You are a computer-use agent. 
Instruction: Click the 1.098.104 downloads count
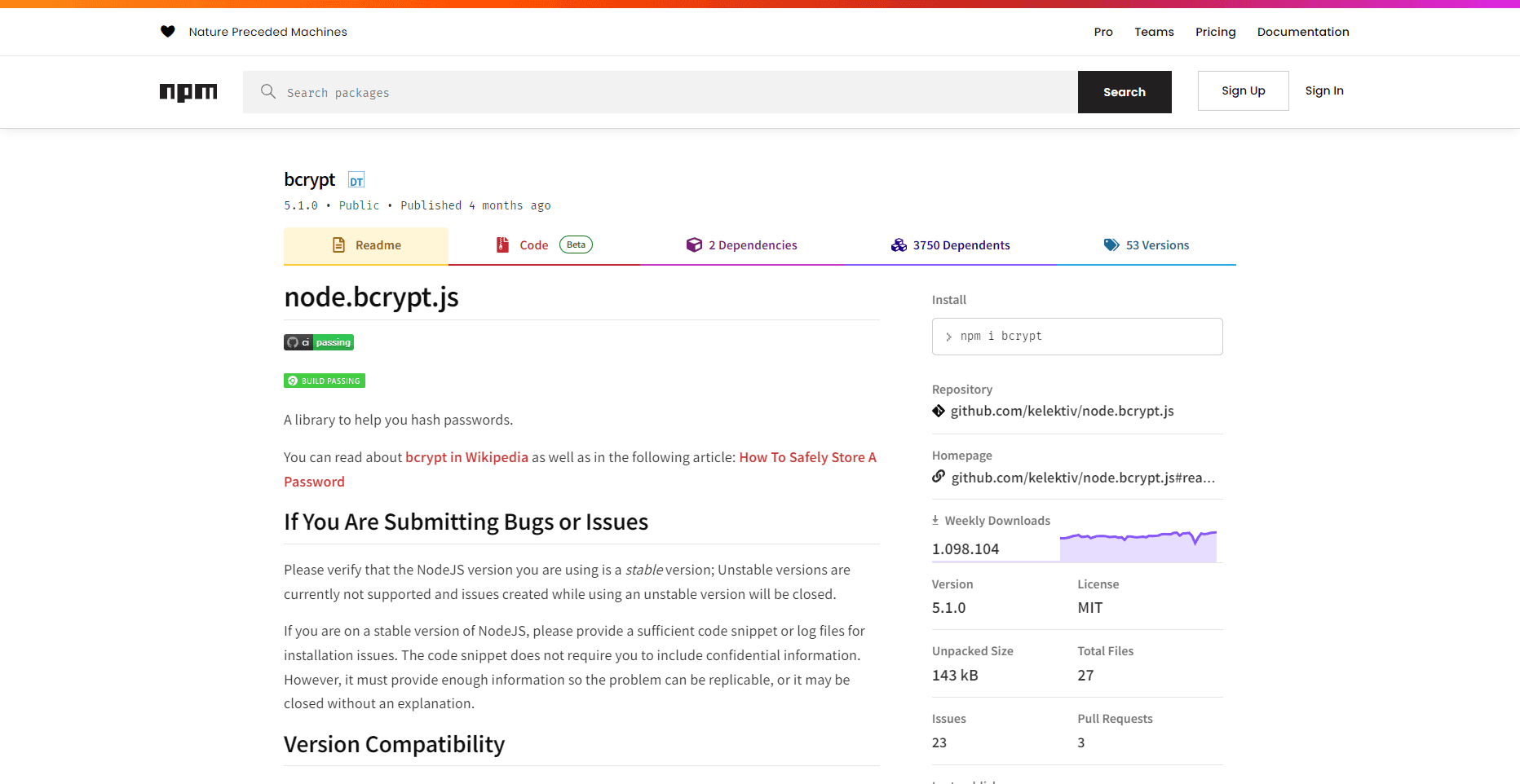tap(965, 549)
